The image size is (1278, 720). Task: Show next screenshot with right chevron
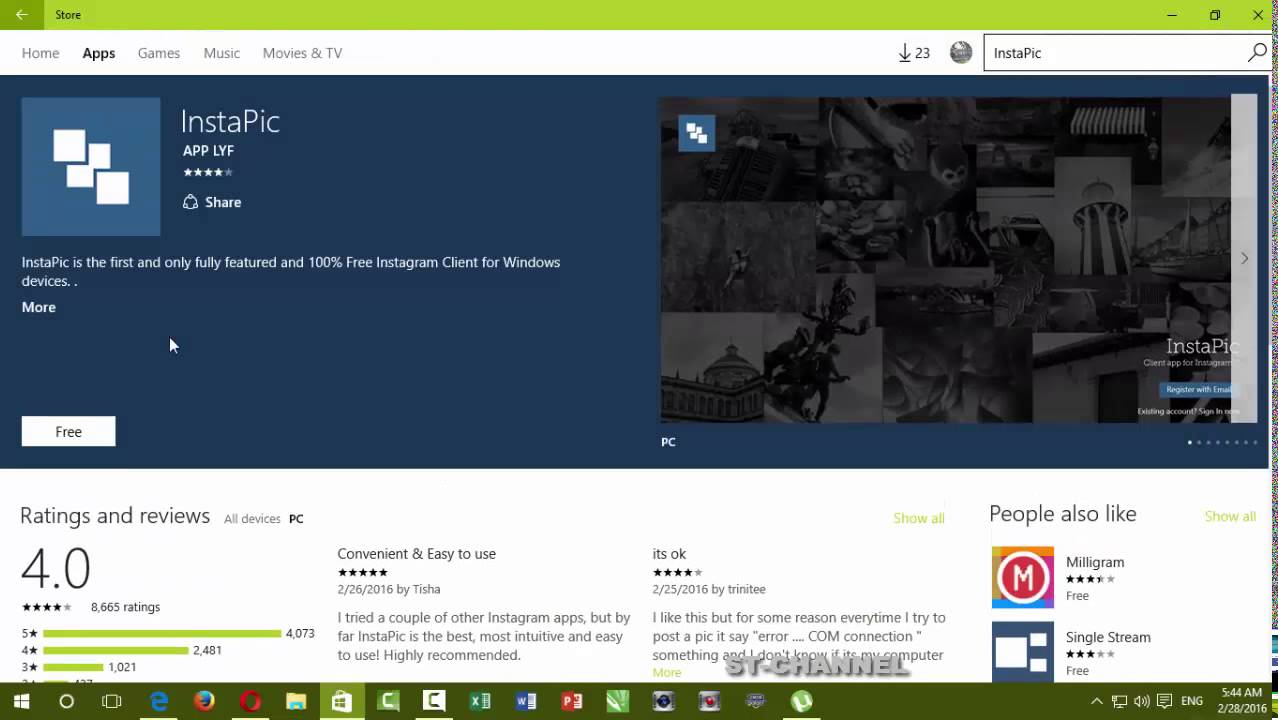point(1244,258)
